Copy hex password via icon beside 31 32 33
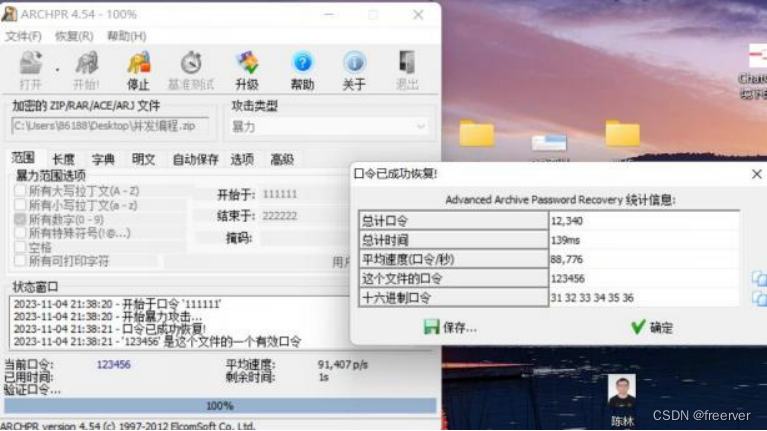This screenshot has height=431, width=767. [x=759, y=298]
